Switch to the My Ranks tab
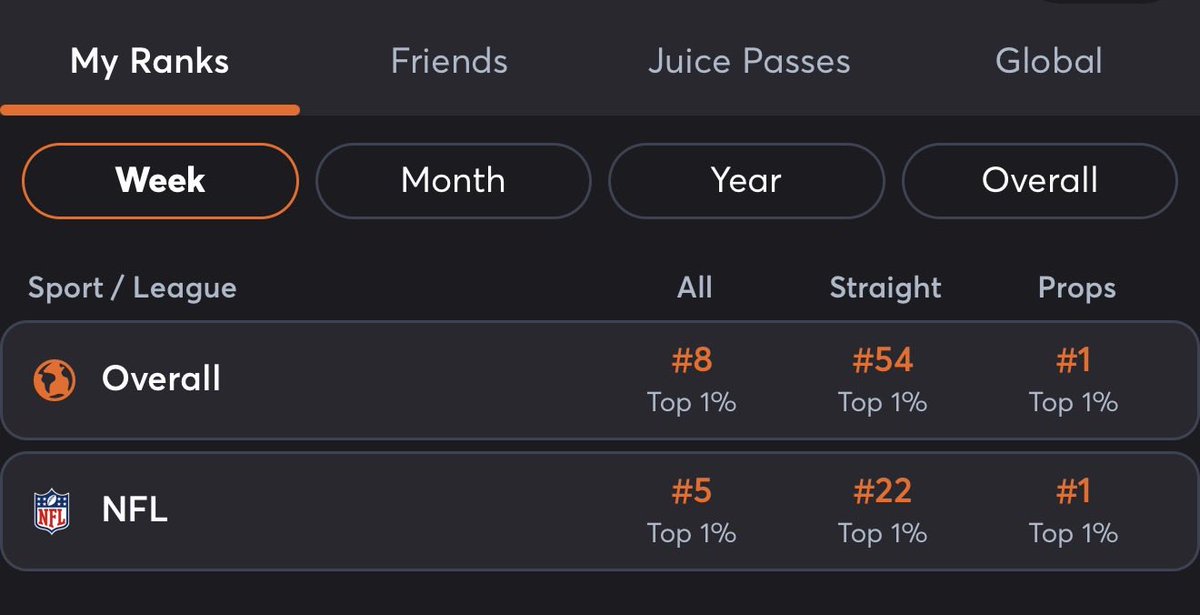The width and height of the screenshot is (1200, 615). [x=150, y=61]
